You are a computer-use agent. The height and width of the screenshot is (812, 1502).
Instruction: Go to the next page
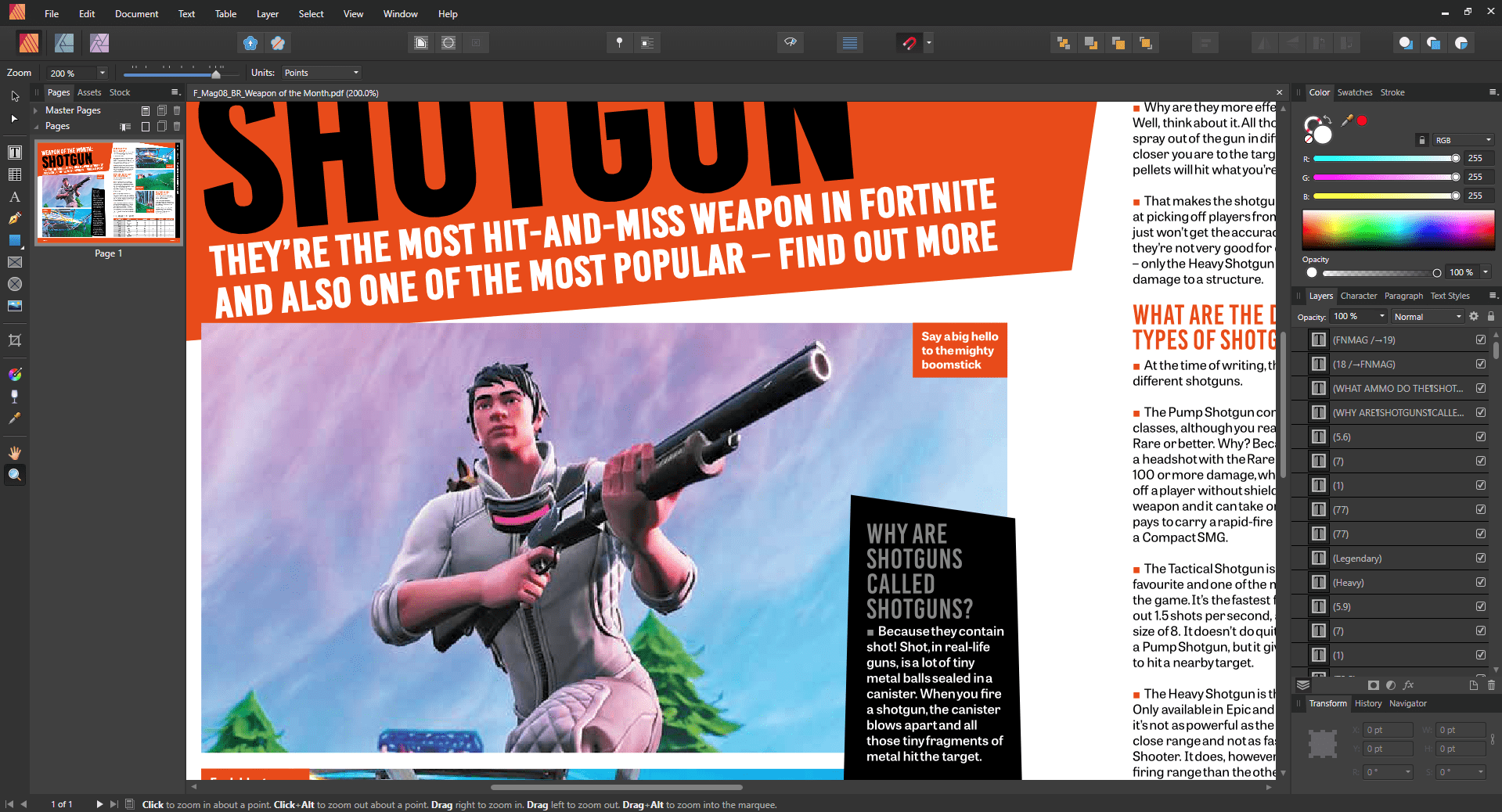pyautogui.click(x=99, y=803)
